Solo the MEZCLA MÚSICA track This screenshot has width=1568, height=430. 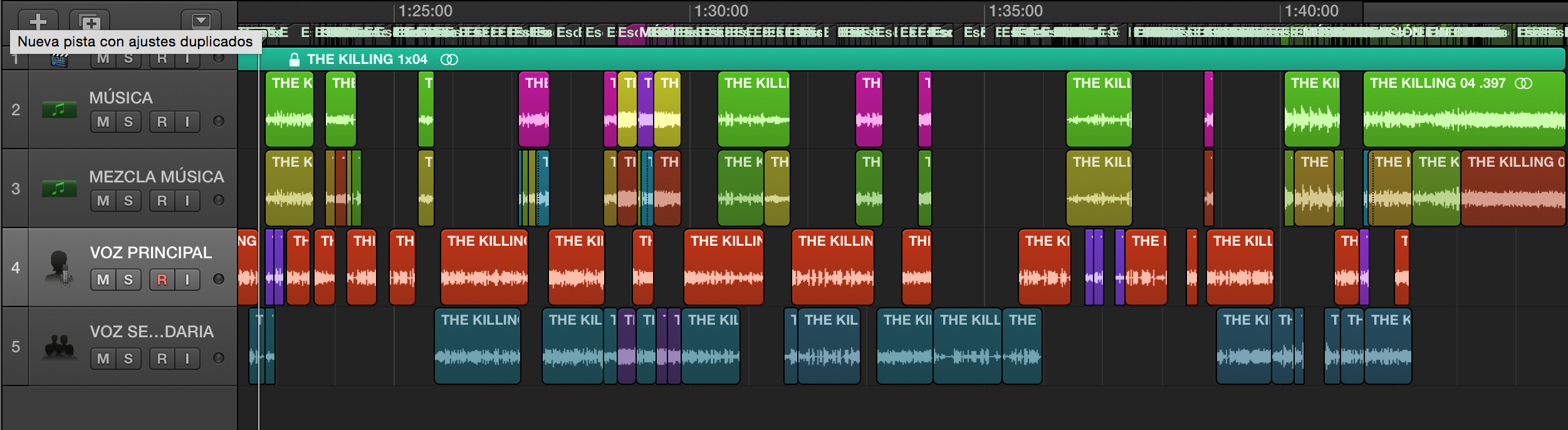(x=128, y=201)
